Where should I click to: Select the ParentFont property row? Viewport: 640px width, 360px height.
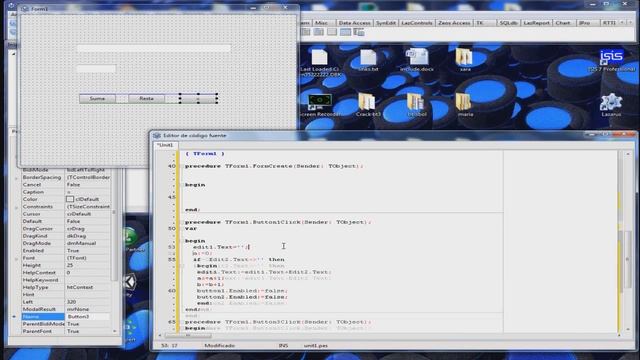[x=65, y=331]
